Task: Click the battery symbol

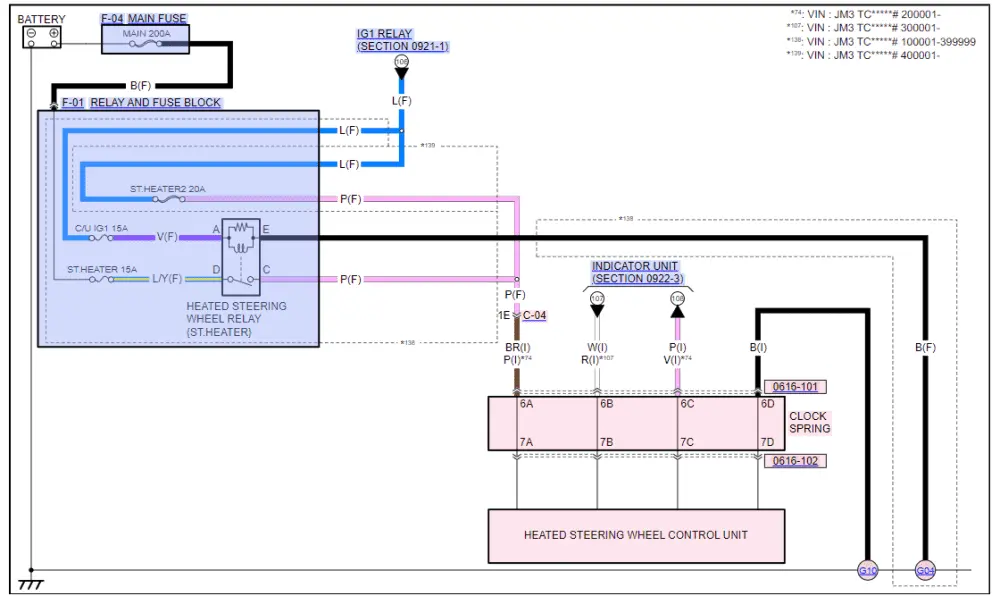Action: click(x=43, y=36)
